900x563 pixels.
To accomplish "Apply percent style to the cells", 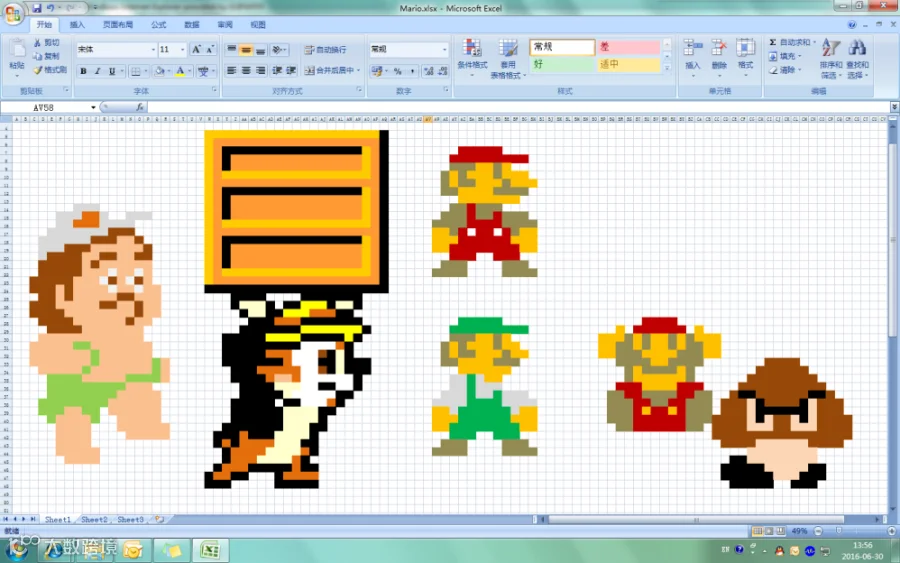I will pos(397,71).
